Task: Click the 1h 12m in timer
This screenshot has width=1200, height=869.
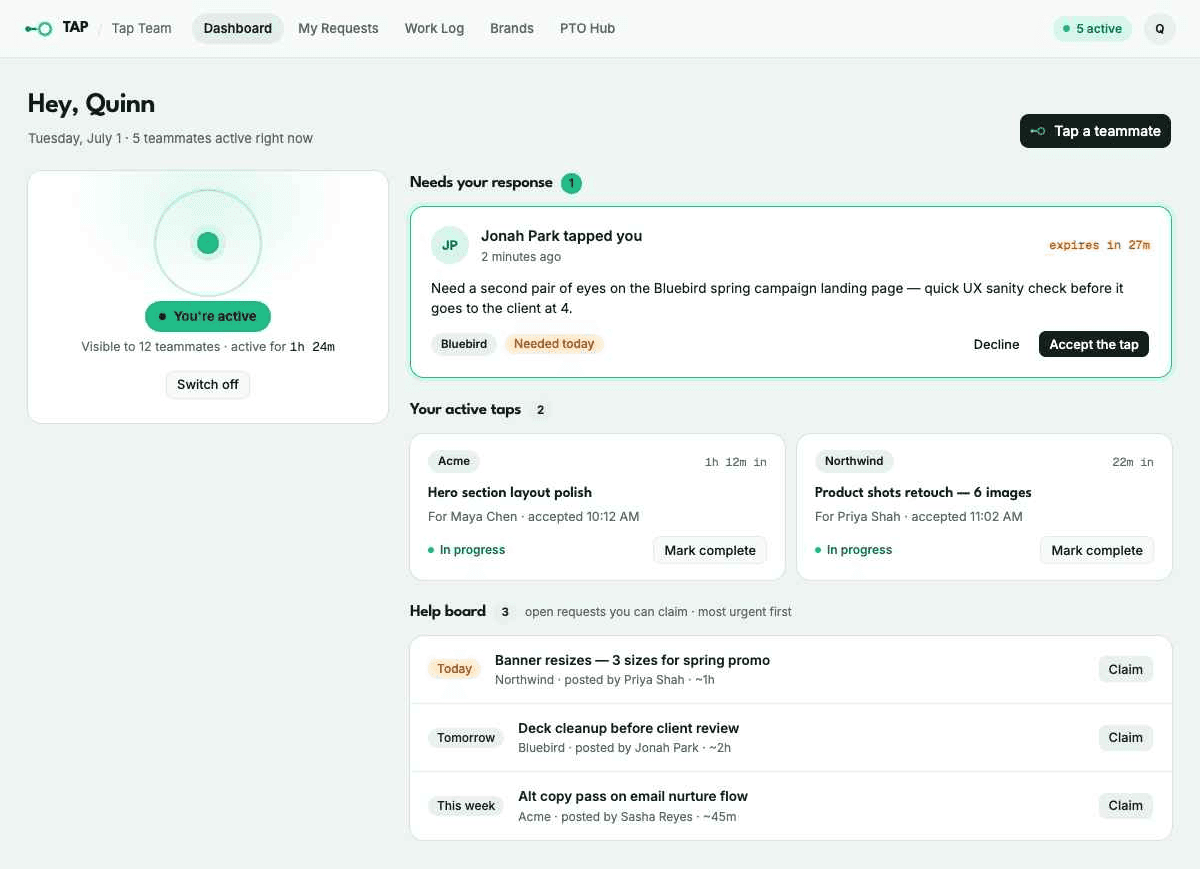Action: point(735,462)
